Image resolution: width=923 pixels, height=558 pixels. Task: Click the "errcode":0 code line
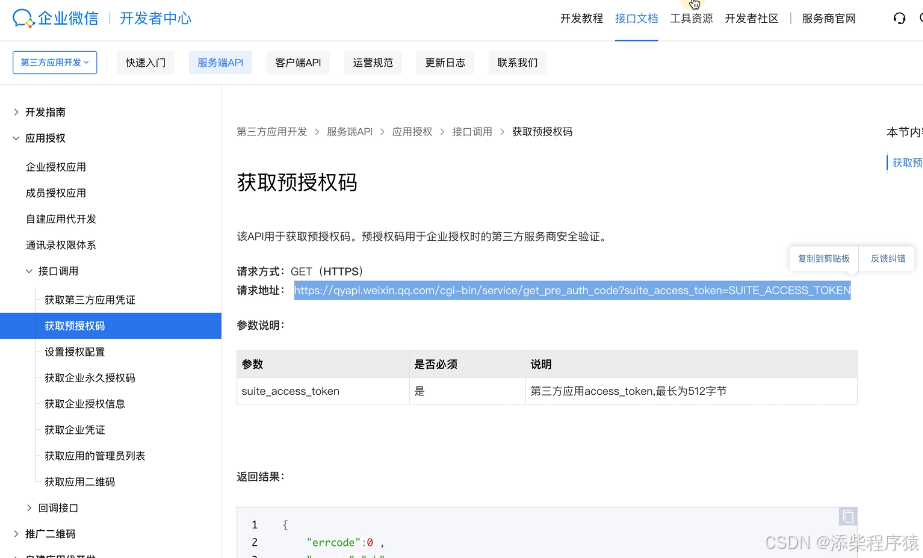345,542
